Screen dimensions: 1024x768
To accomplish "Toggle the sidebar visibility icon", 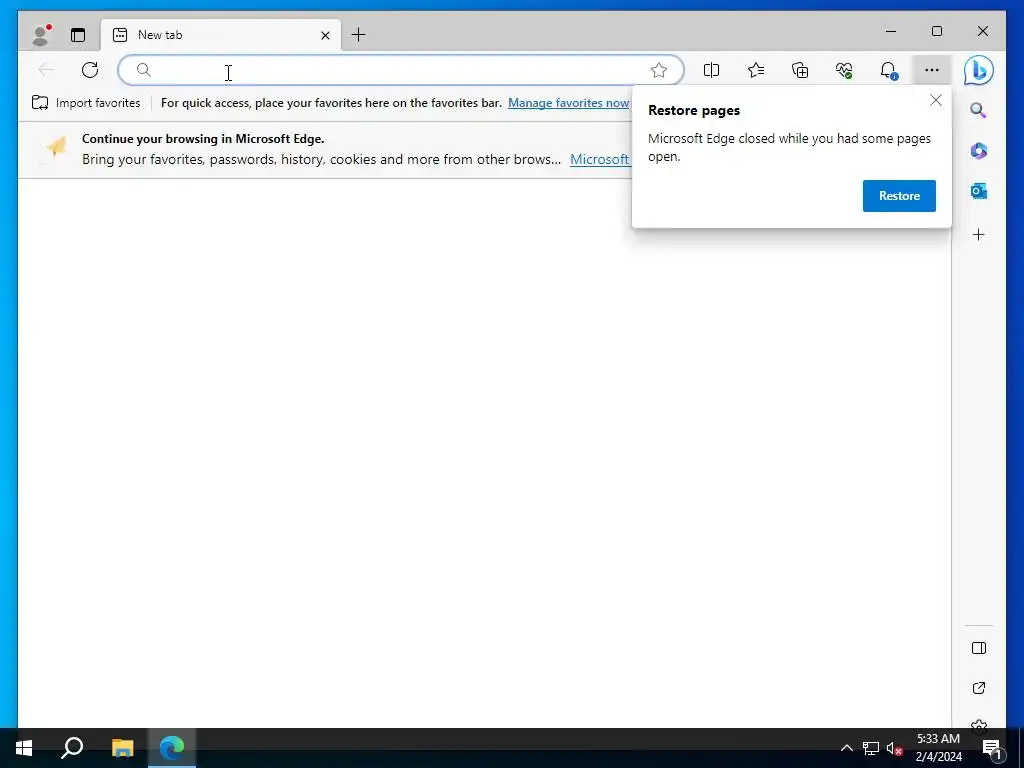I will 978,648.
